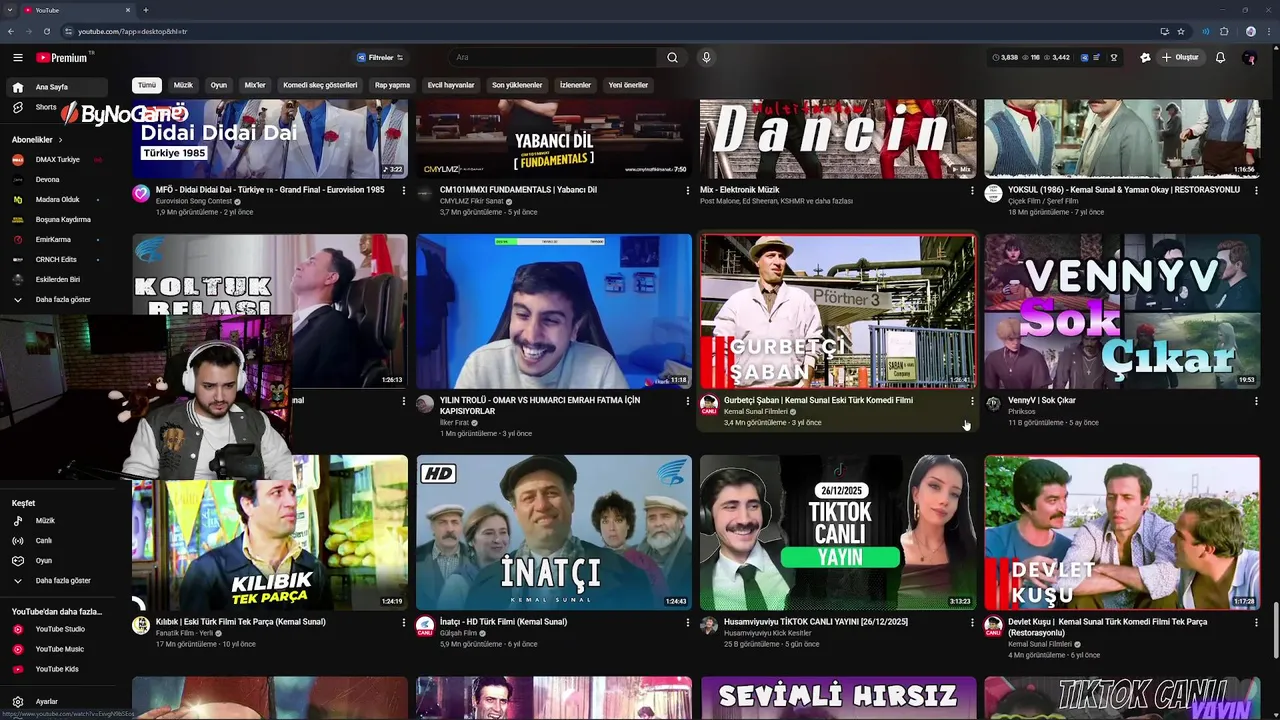The height and width of the screenshot is (720, 1280).
Task: Expand Daha fazla göster under subscriptions
Action: coord(63,300)
